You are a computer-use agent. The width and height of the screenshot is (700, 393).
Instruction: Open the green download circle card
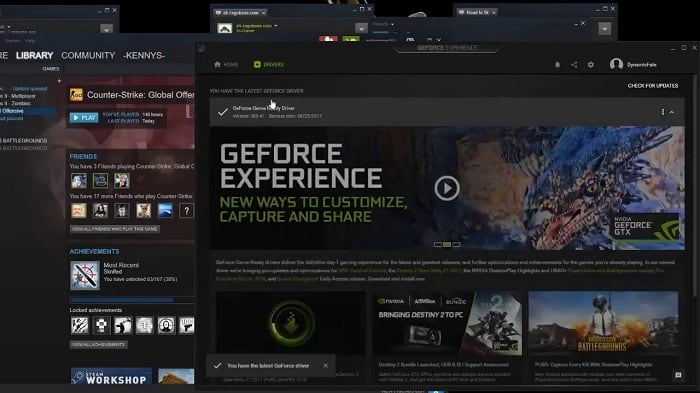[x=291, y=322]
